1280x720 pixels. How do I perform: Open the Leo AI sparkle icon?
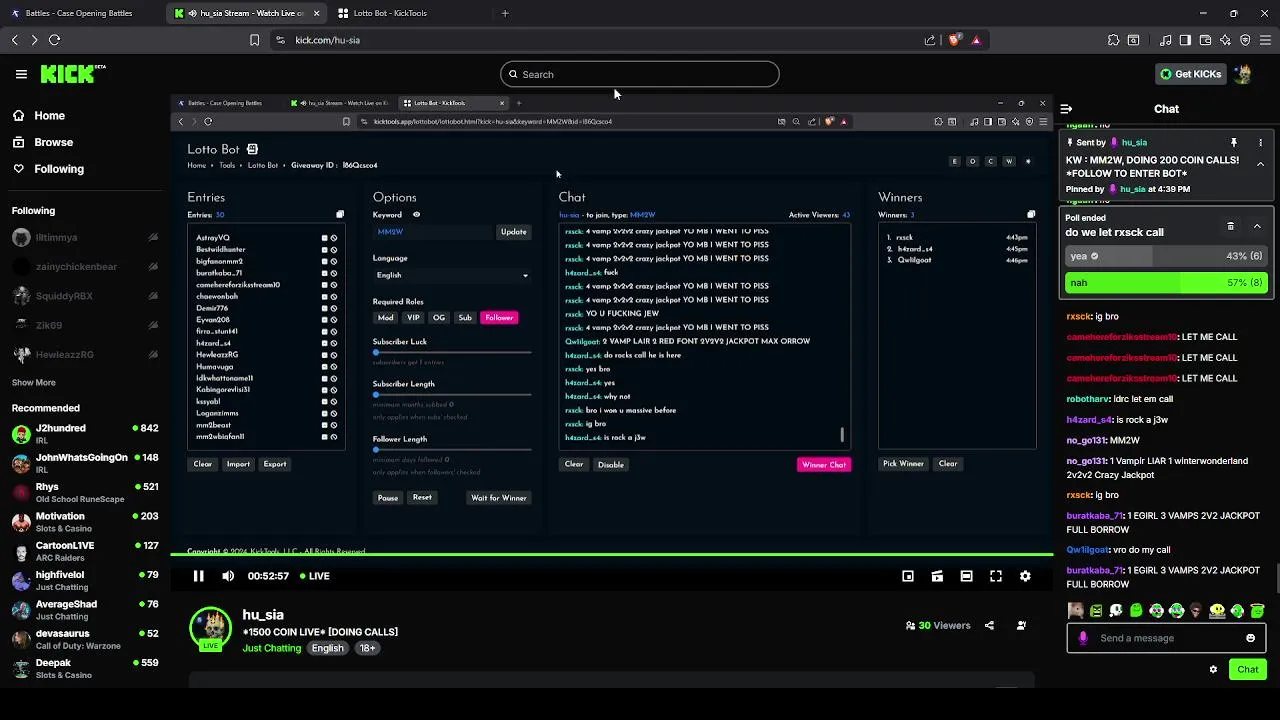1225,40
